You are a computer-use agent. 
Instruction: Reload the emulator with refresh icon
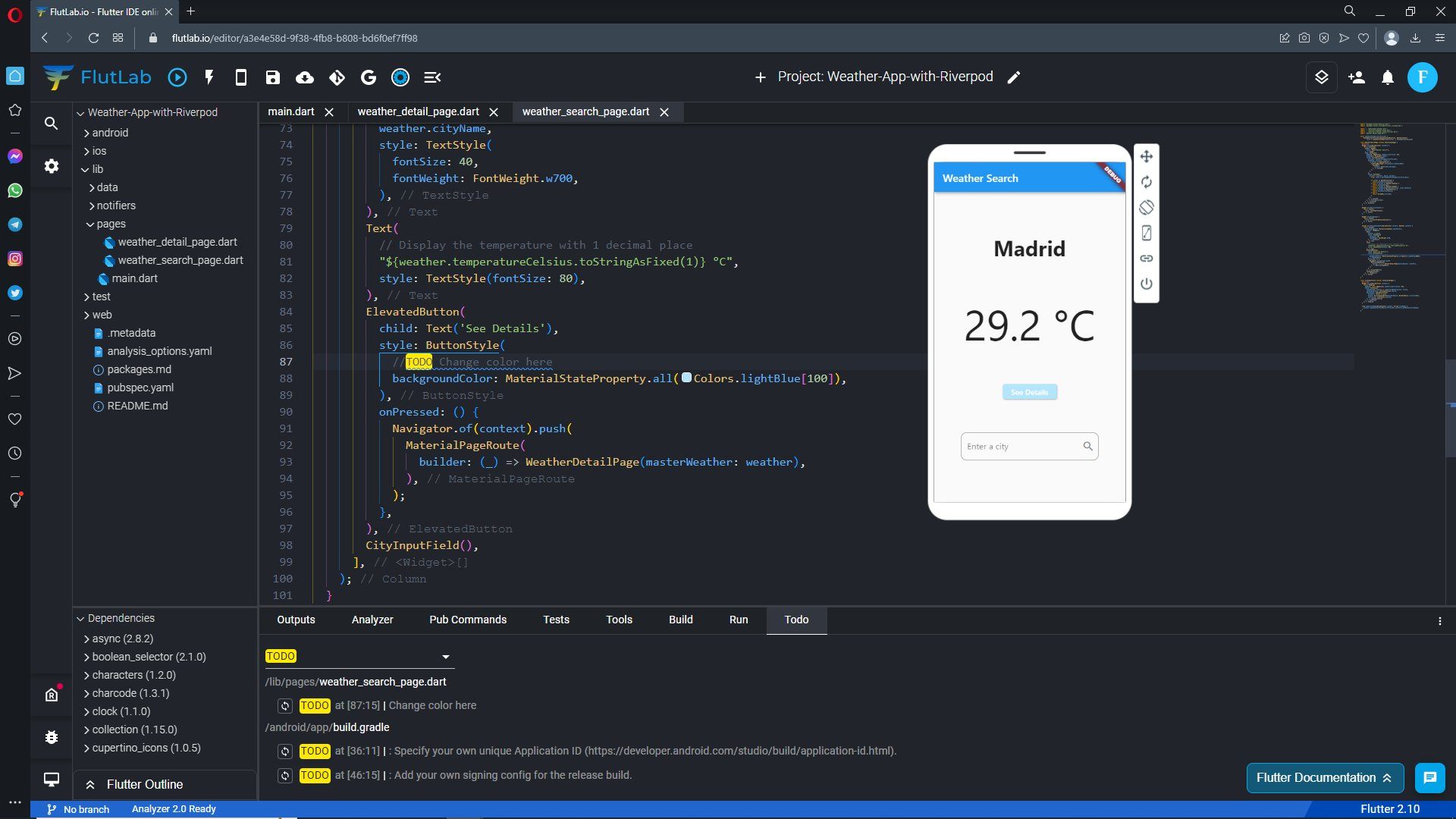[1147, 182]
